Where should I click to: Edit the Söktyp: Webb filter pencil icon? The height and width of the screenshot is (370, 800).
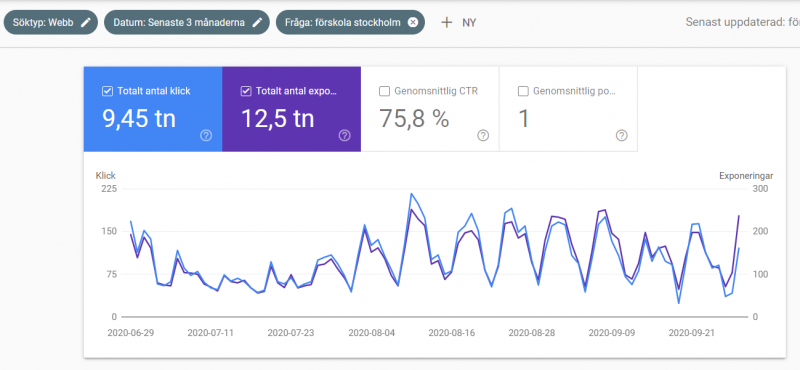(x=86, y=22)
